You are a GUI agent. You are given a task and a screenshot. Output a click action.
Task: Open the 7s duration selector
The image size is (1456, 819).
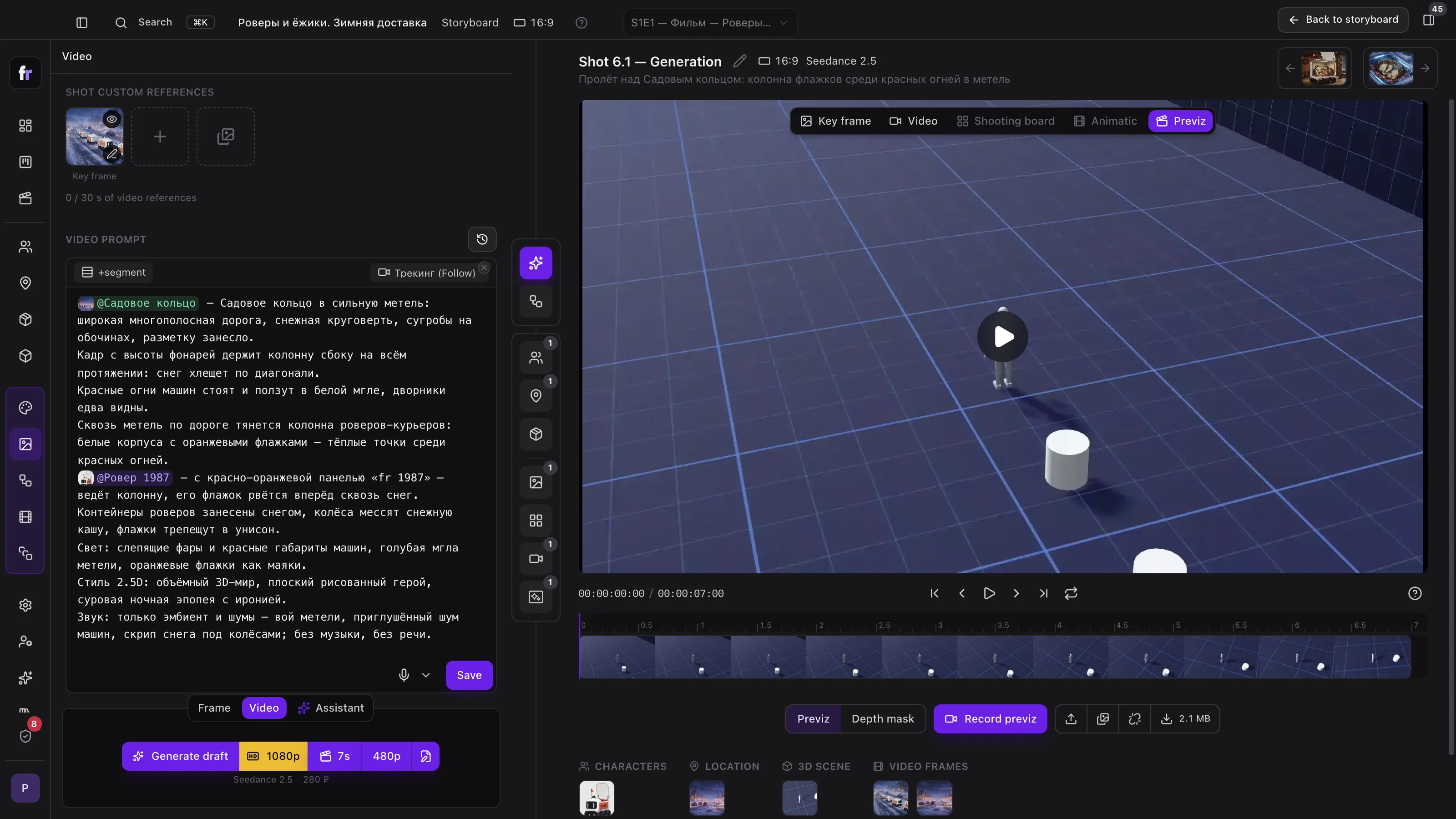click(x=334, y=756)
